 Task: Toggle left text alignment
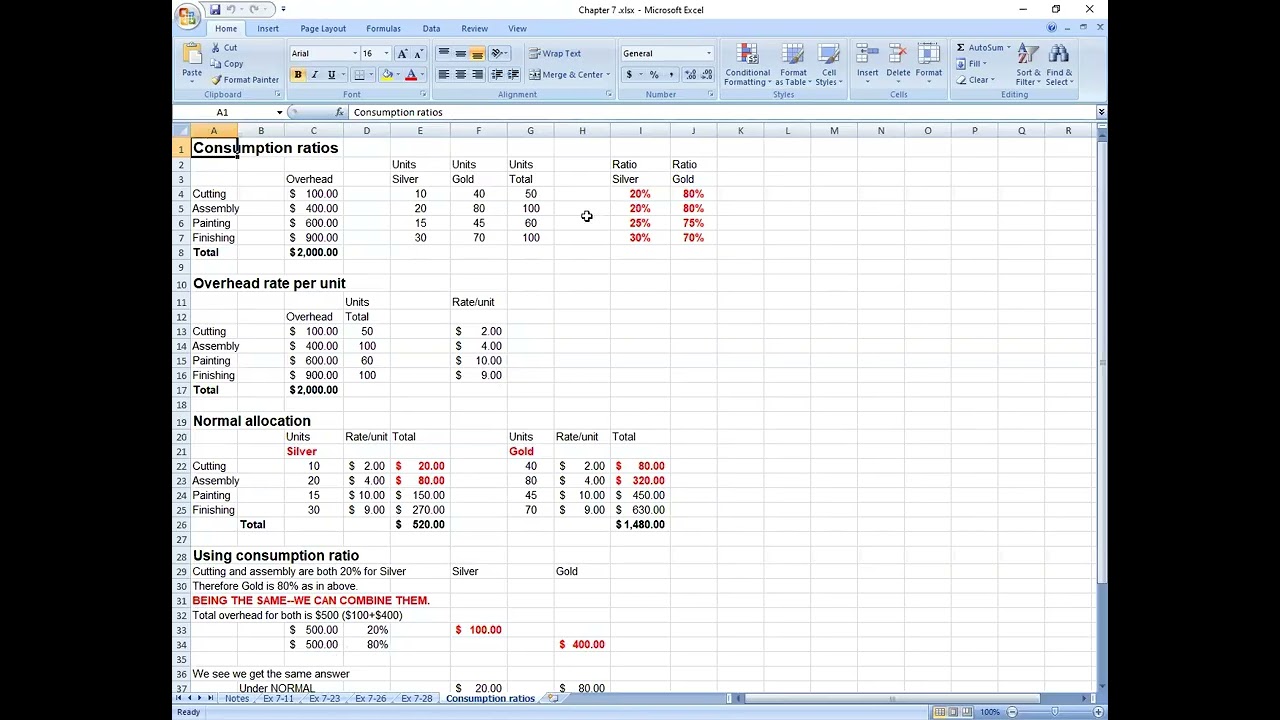(x=443, y=75)
